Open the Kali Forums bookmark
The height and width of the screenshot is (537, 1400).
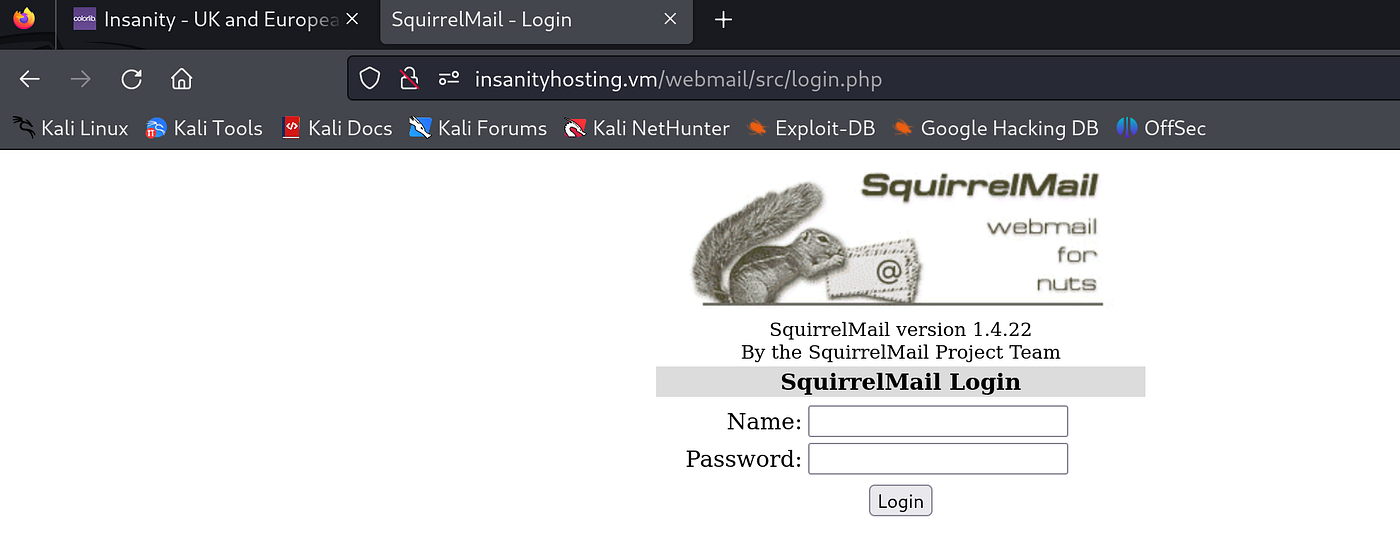[478, 128]
